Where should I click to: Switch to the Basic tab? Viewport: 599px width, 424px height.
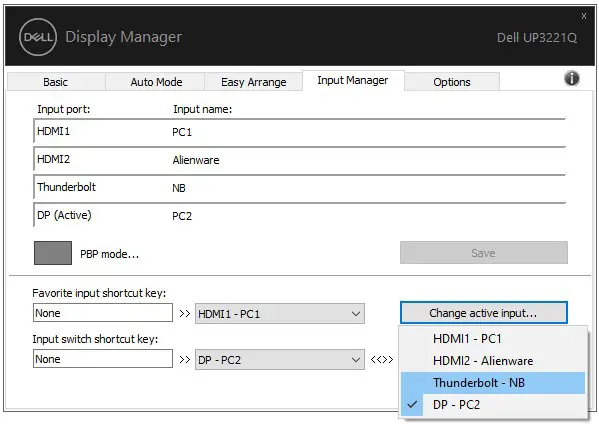pos(56,82)
